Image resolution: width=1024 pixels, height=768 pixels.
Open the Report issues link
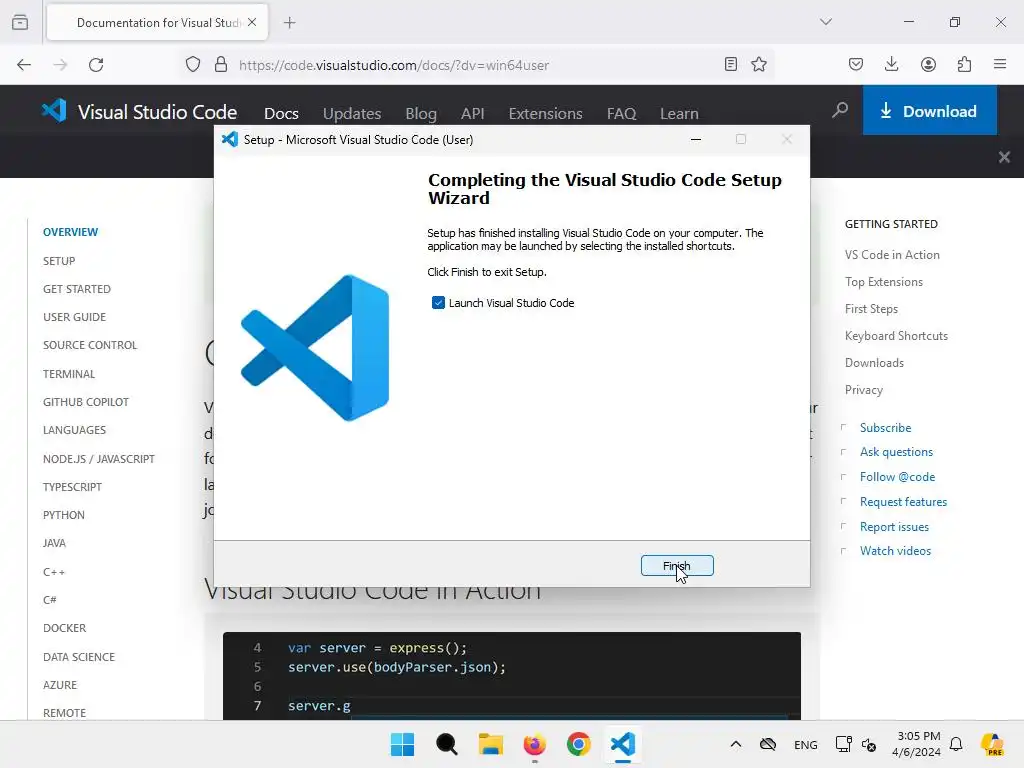(894, 526)
